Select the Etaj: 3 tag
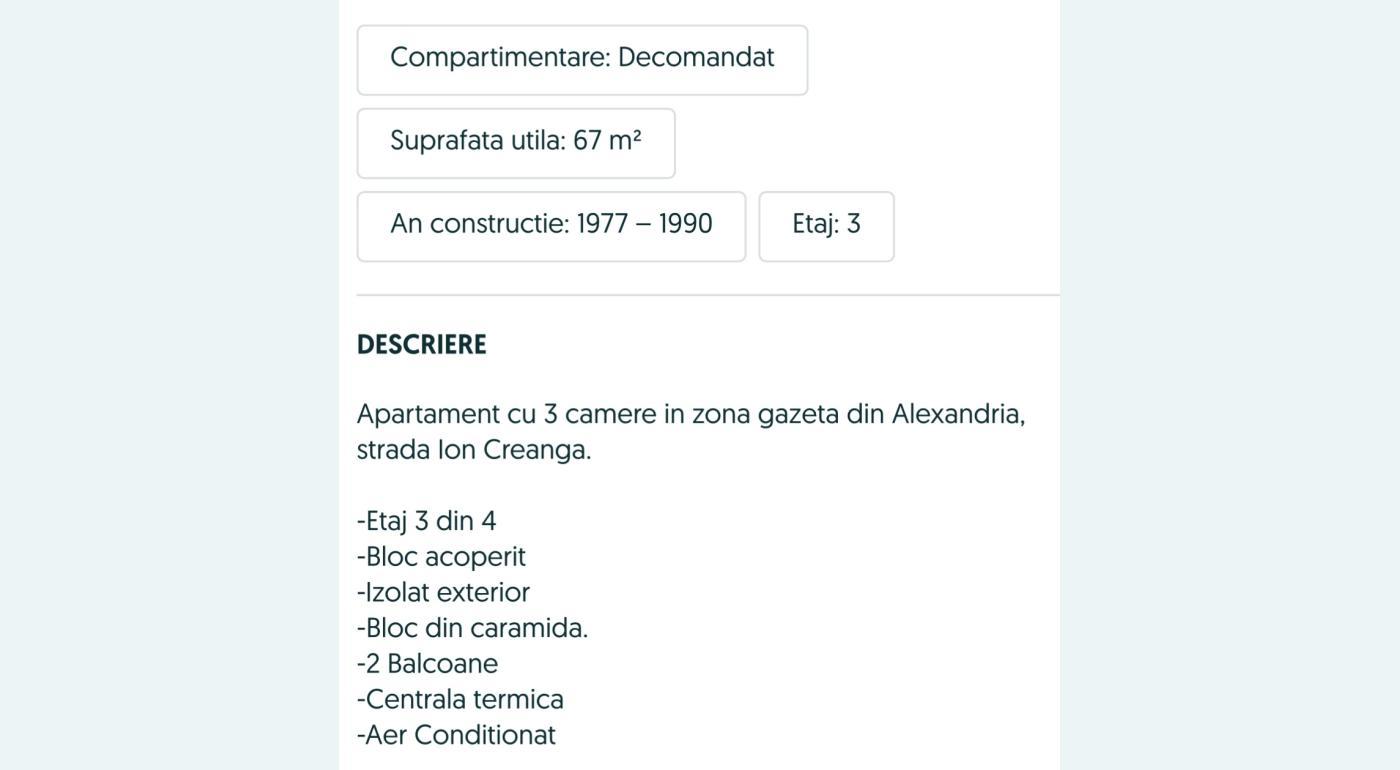This screenshot has height=770, width=1400. click(826, 226)
